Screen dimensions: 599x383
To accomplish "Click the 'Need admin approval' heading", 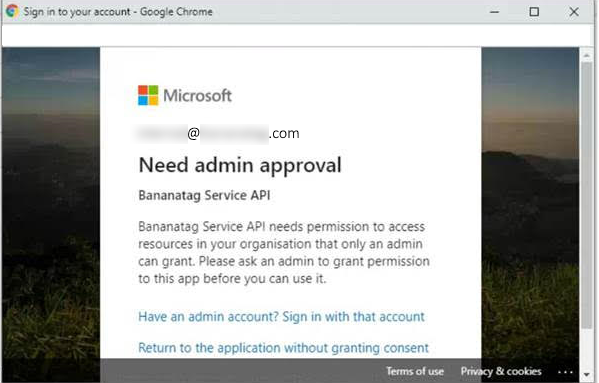I will point(240,166).
